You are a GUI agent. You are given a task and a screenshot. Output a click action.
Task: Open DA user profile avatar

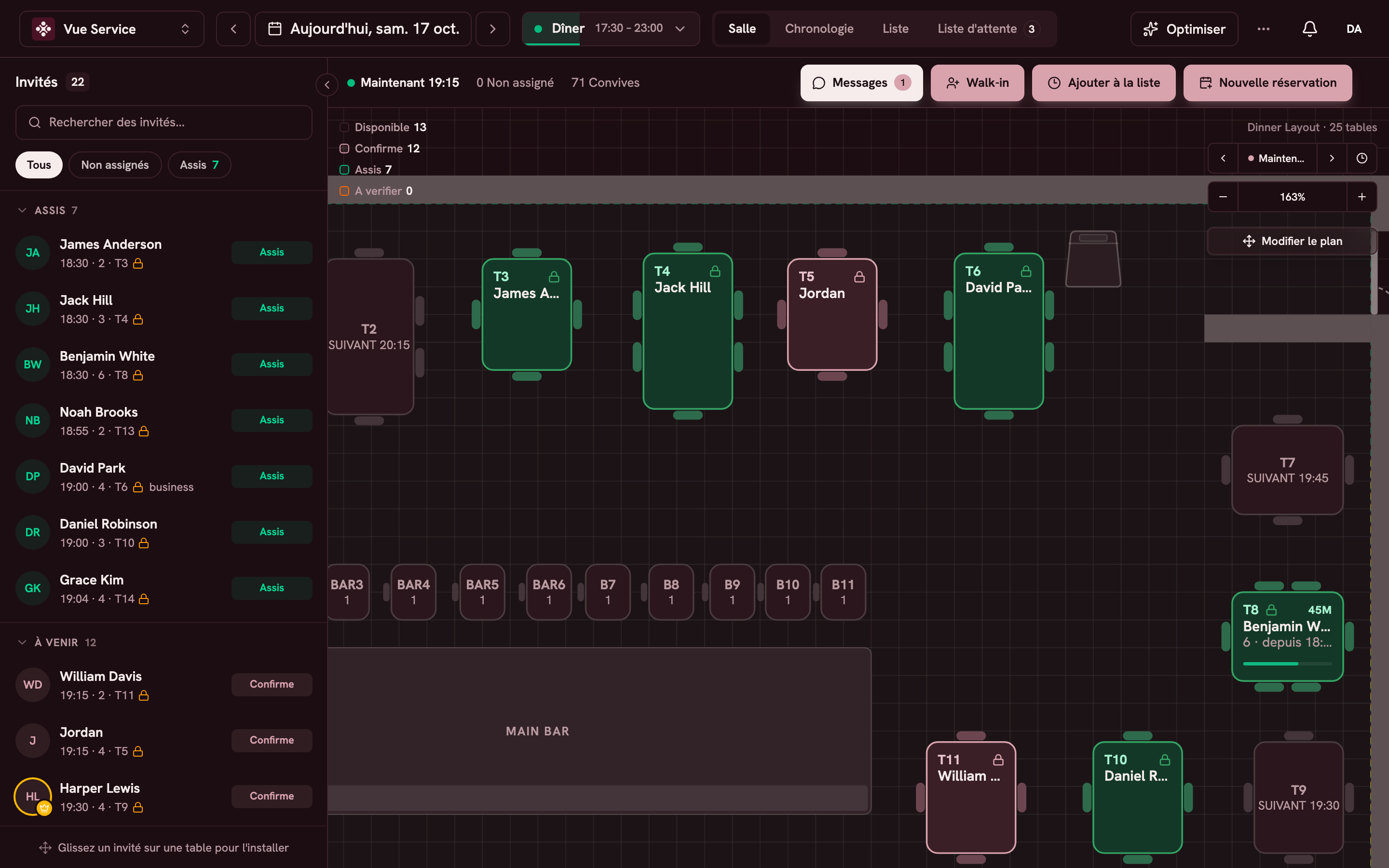click(1353, 29)
